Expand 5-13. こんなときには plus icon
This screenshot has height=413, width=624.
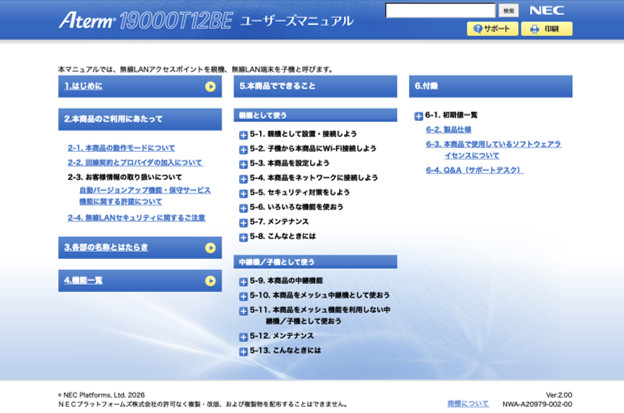click(x=243, y=352)
